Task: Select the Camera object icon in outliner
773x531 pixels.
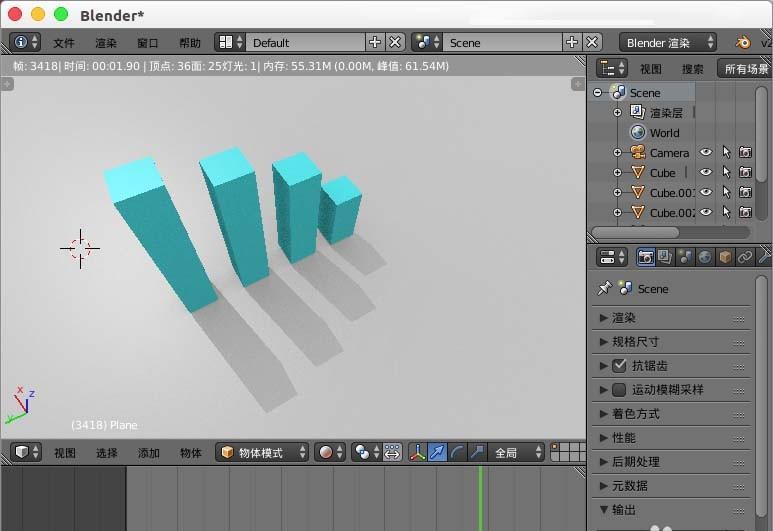Action: tap(638, 152)
